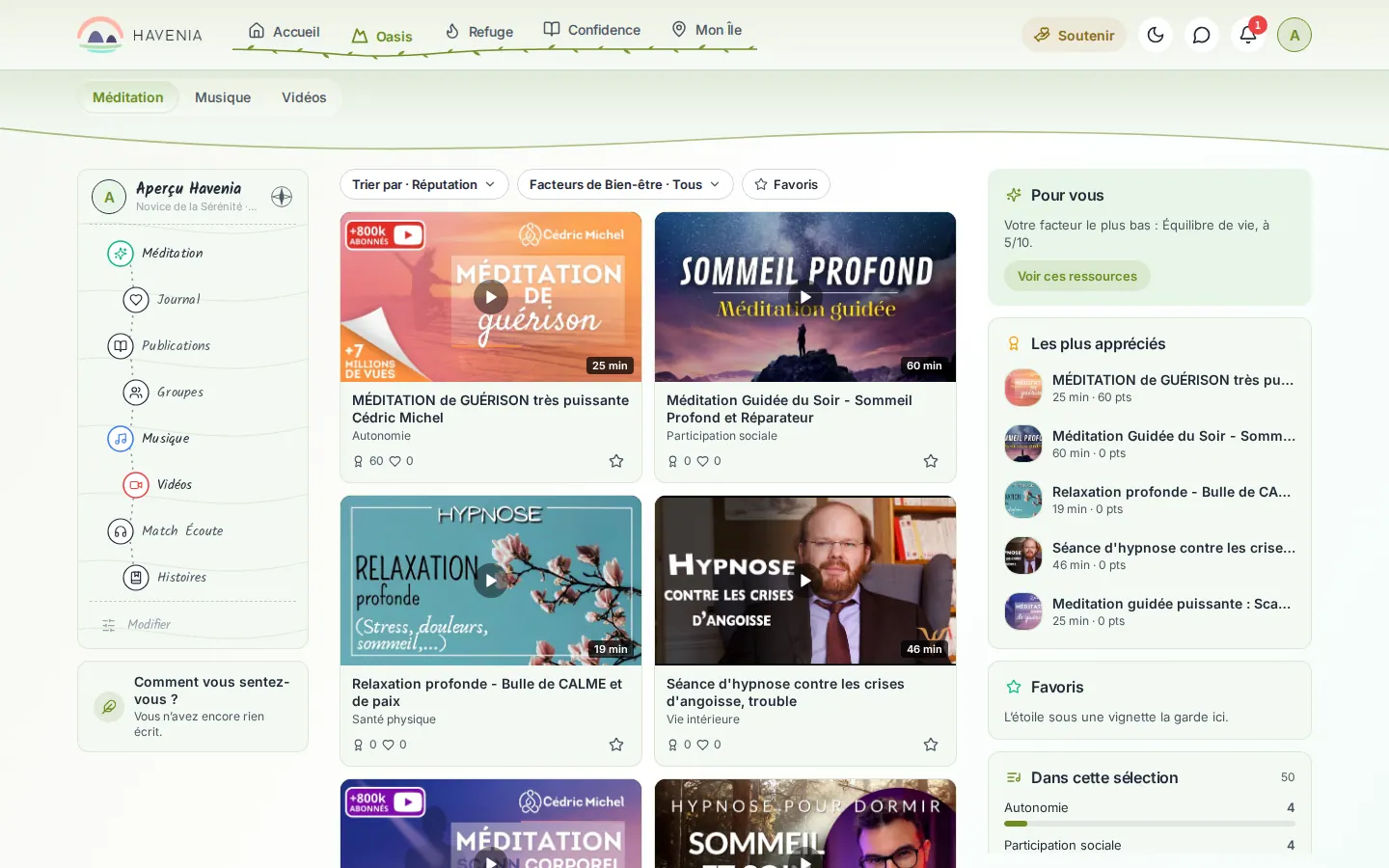1389x868 pixels.
Task: Like the Relaxation profonde card heart
Action: point(388,745)
